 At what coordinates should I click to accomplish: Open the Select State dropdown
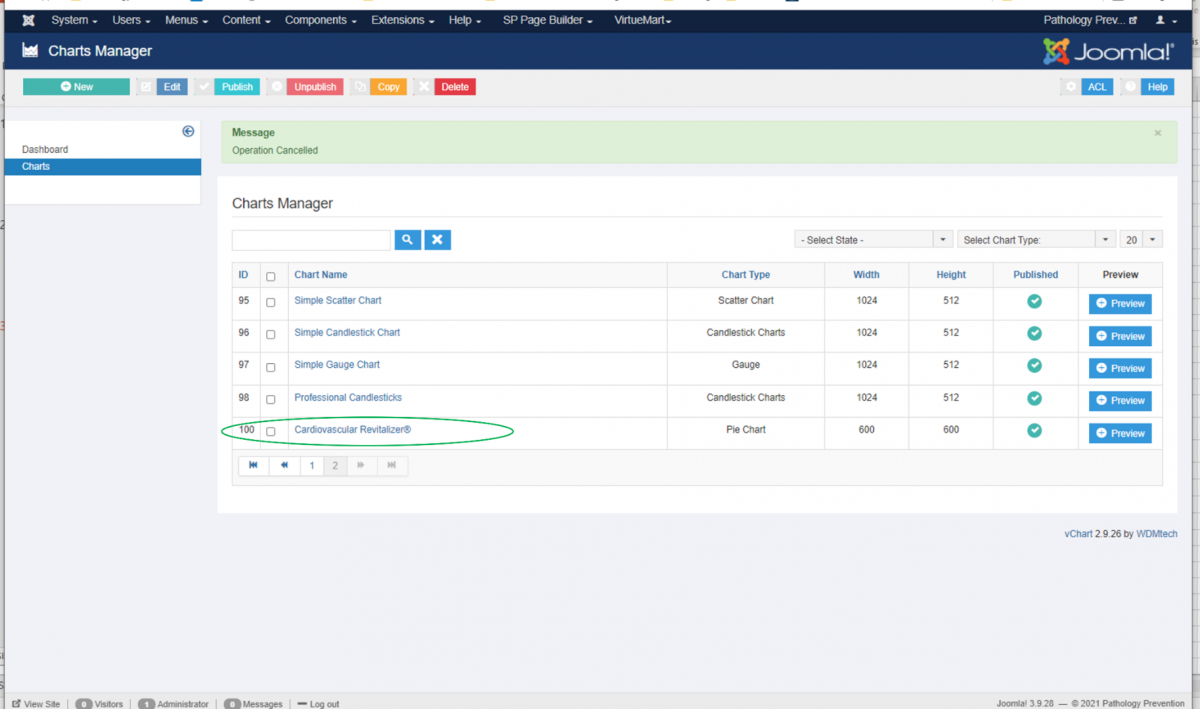pyautogui.click(x=873, y=240)
